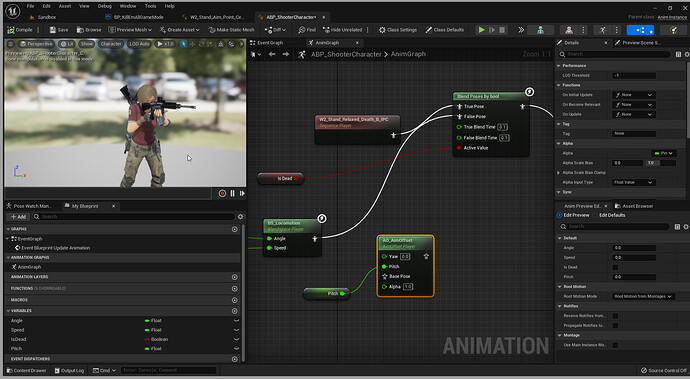
Task: Click the LOD Threshold input field
Action: tap(634, 75)
